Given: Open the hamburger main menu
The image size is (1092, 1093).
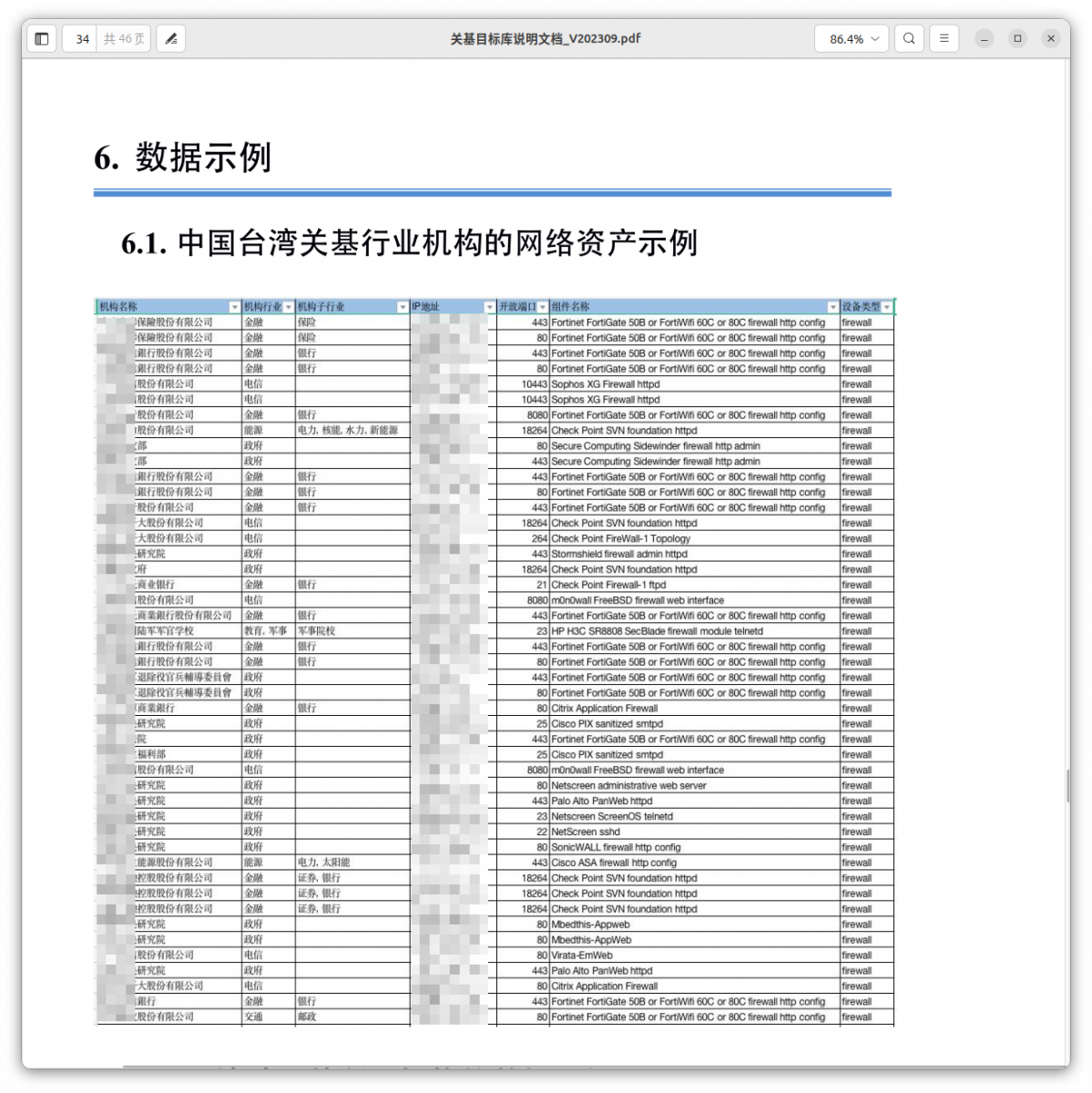Looking at the screenshot, I should click(944, 39).
